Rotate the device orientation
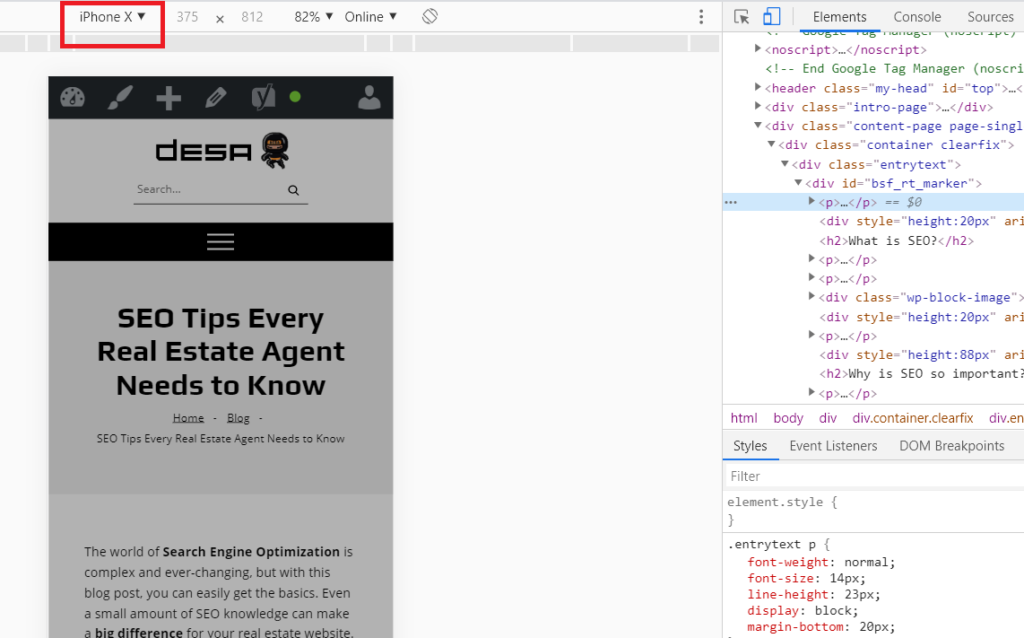The height and width of the screenshot is (638, 1024). click(430, 16)
